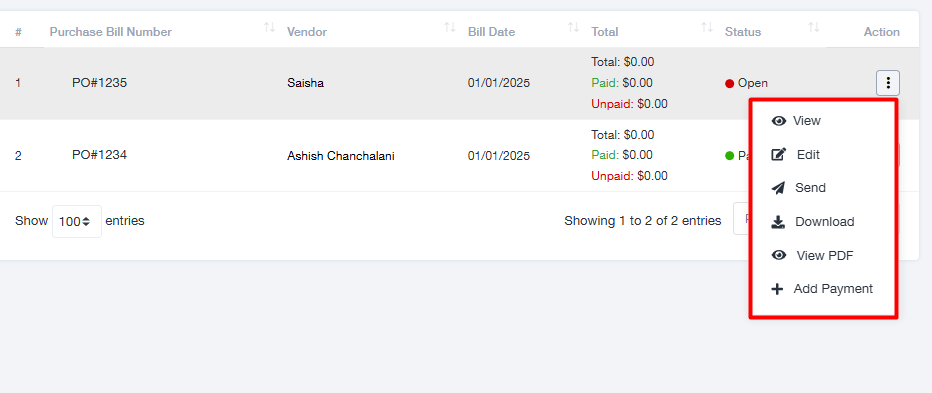
Task: Click the Download tray icon
Action: (x=778, y=222)
